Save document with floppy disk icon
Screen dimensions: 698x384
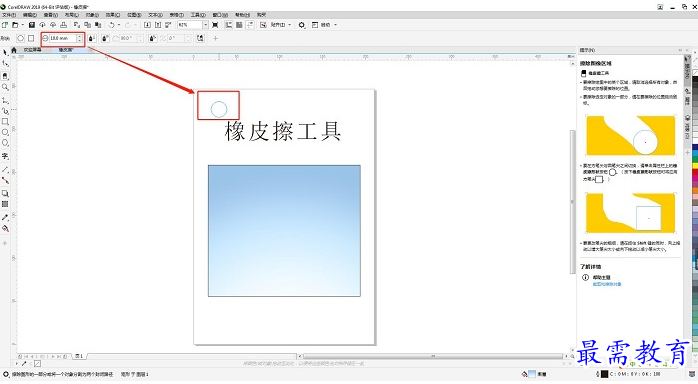point(32,25)
